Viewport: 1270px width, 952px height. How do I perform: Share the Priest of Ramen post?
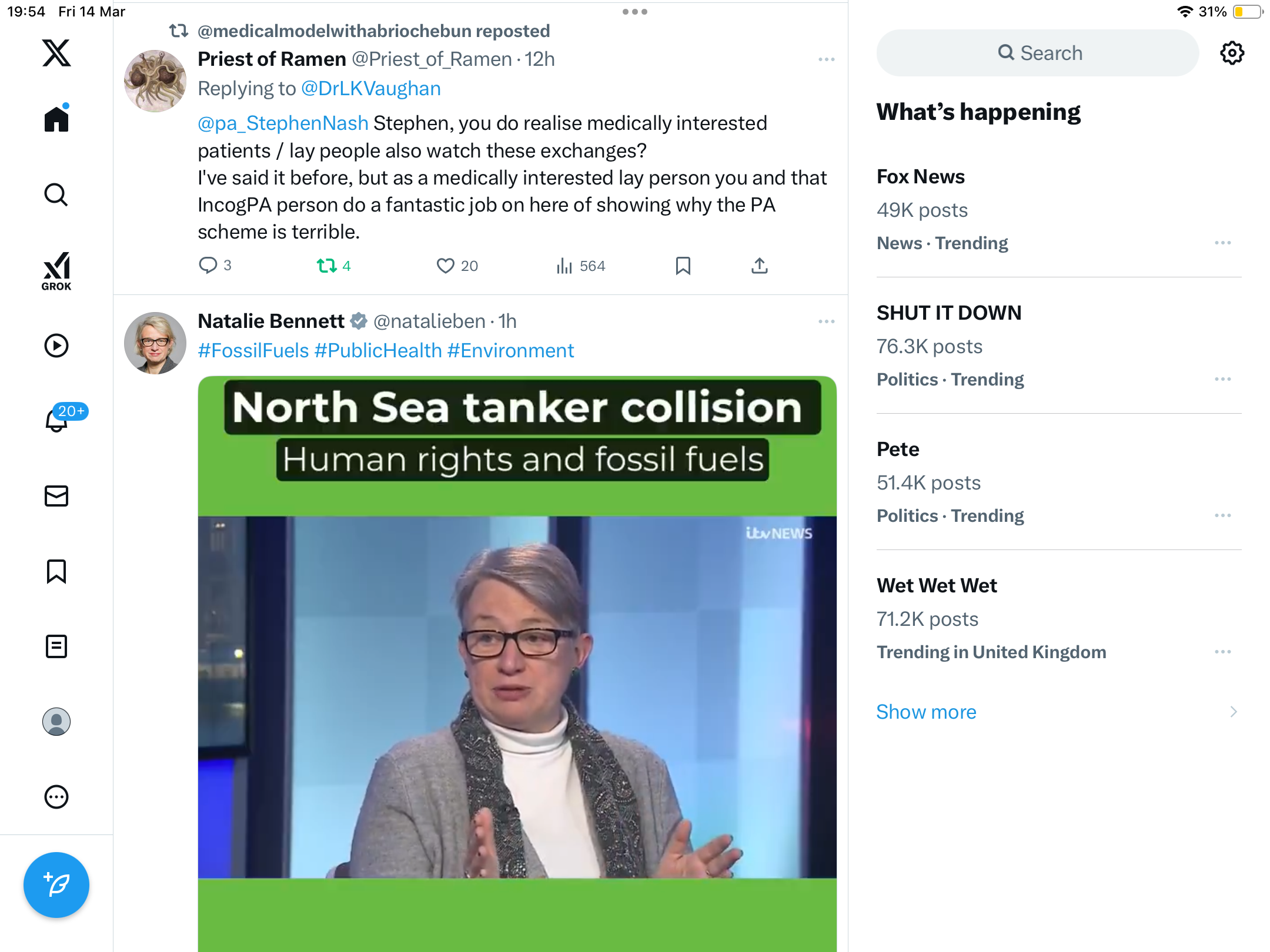(x=760, y=266)
